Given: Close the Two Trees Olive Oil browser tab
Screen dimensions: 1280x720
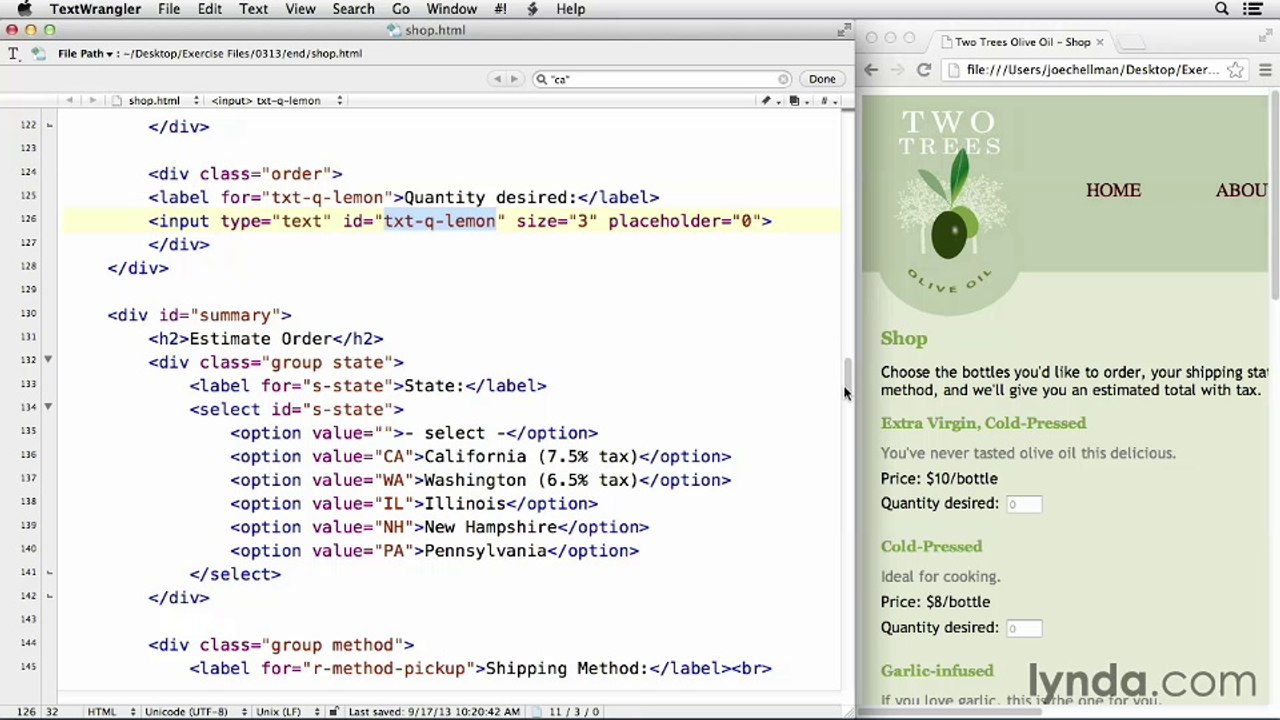Looking at the screenshot, I should click(x=1099, y=42).
